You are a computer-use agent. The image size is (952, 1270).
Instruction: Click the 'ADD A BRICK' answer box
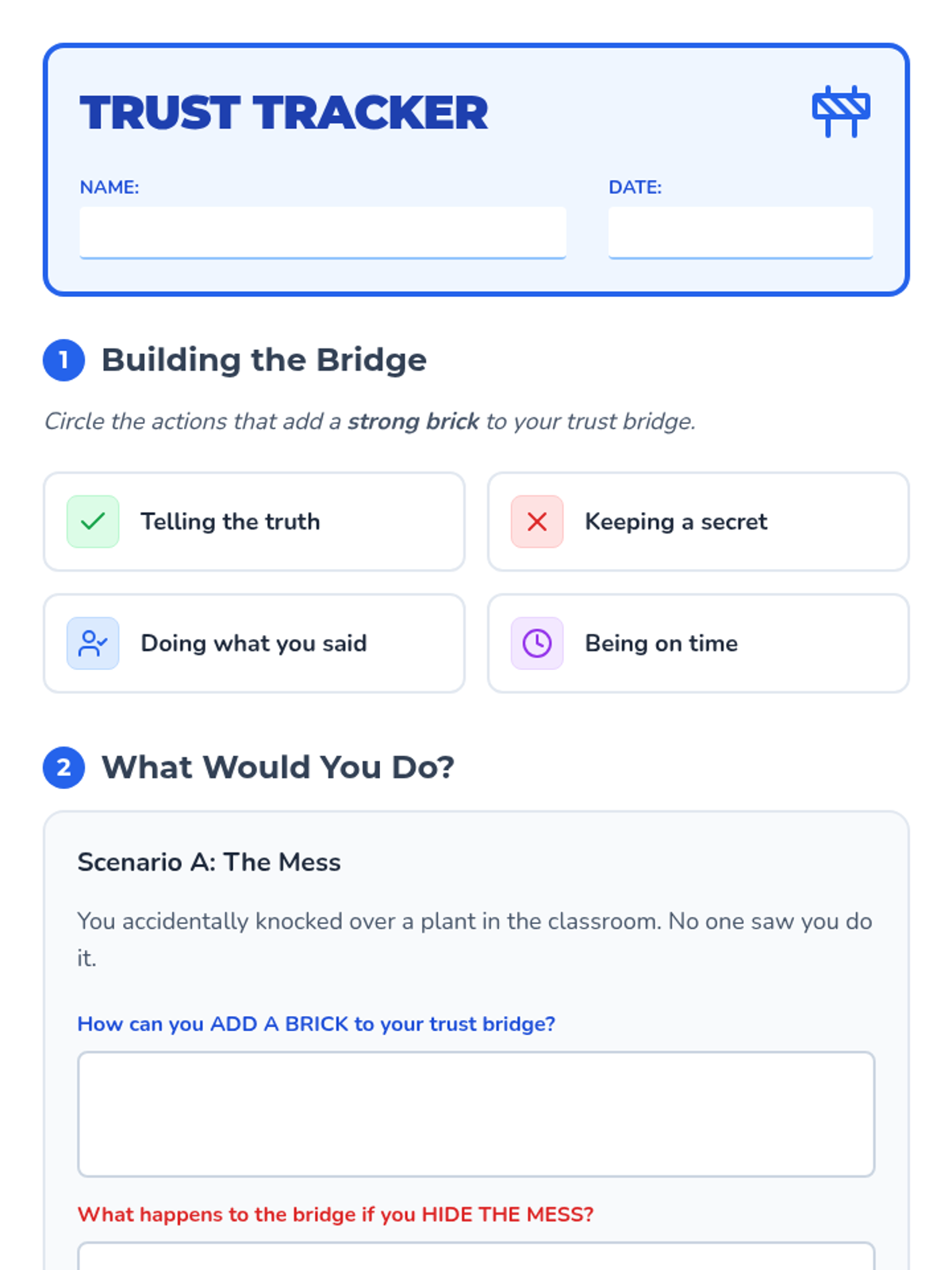[x=476, y=1114]
